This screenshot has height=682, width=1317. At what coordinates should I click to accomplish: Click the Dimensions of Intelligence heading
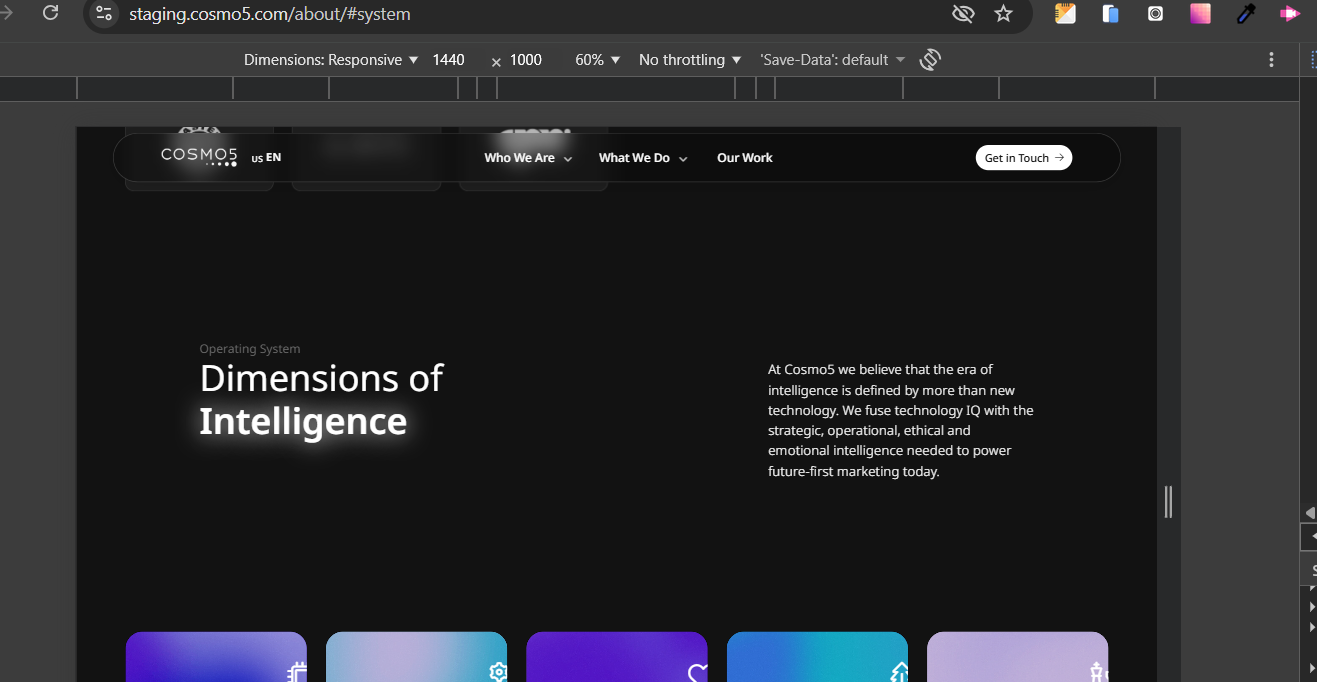click(x=321, y=400)
